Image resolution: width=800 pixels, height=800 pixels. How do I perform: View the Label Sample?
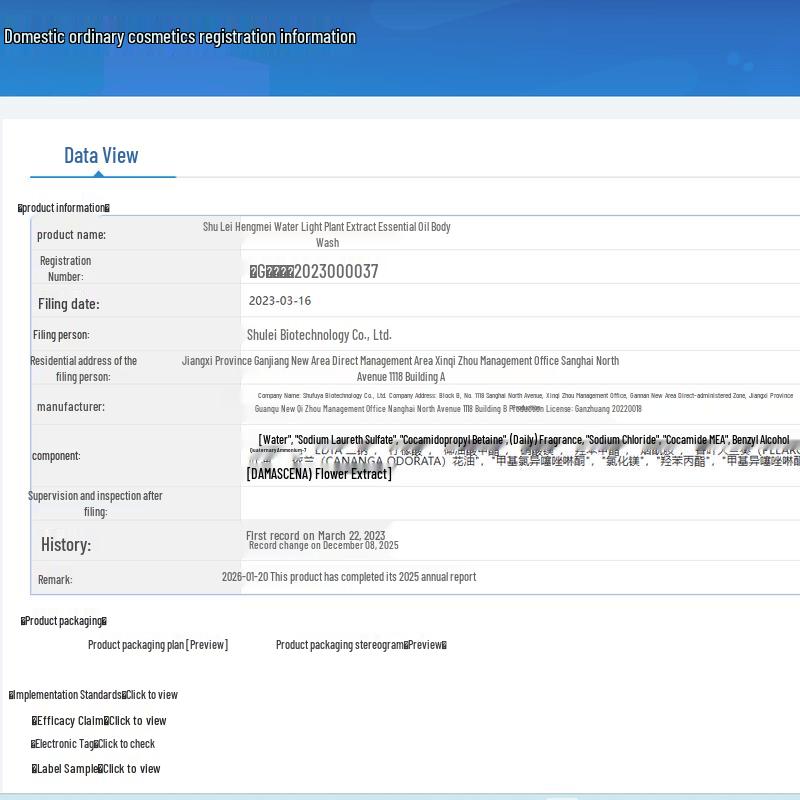[x=132, y=769]
